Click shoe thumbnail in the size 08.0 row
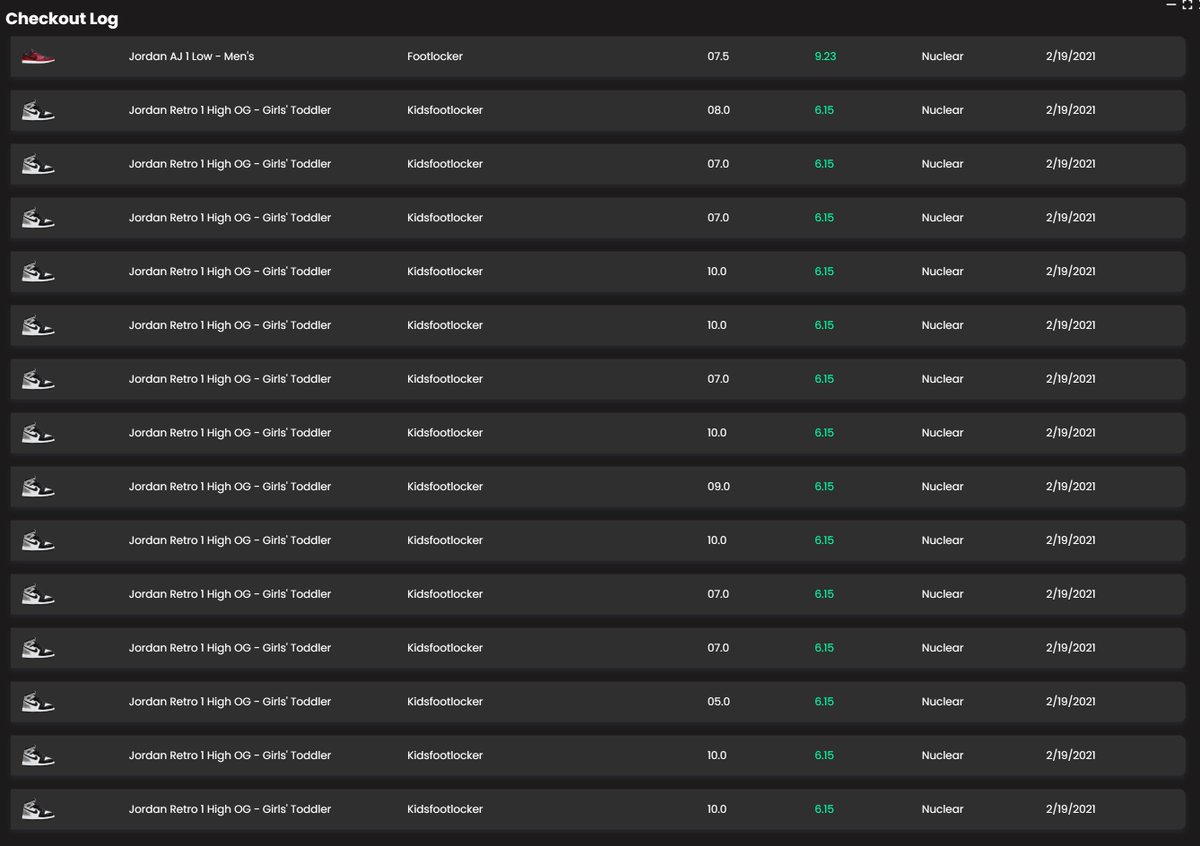This screenshot has height=846, width=1200. (38, 110)
